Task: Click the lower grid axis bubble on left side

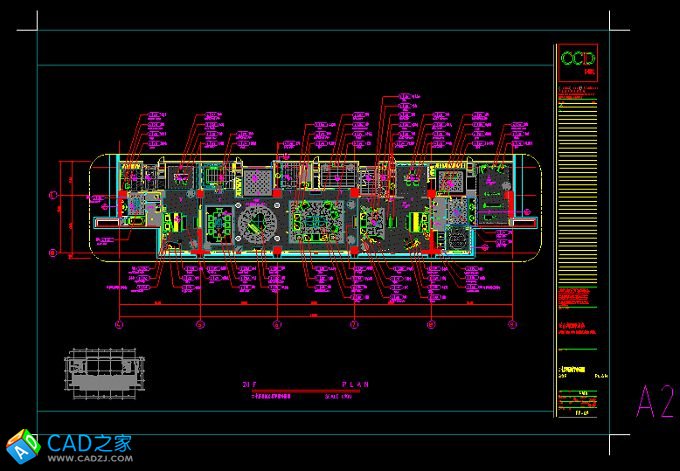Action: coord(54,253)
